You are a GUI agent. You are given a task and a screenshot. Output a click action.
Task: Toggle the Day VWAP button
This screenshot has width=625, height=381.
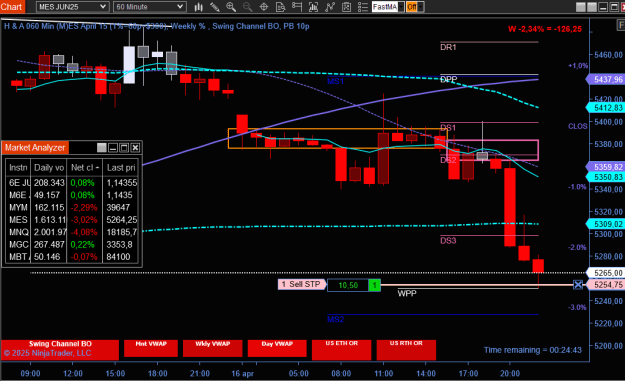click(x=277, y=348)
